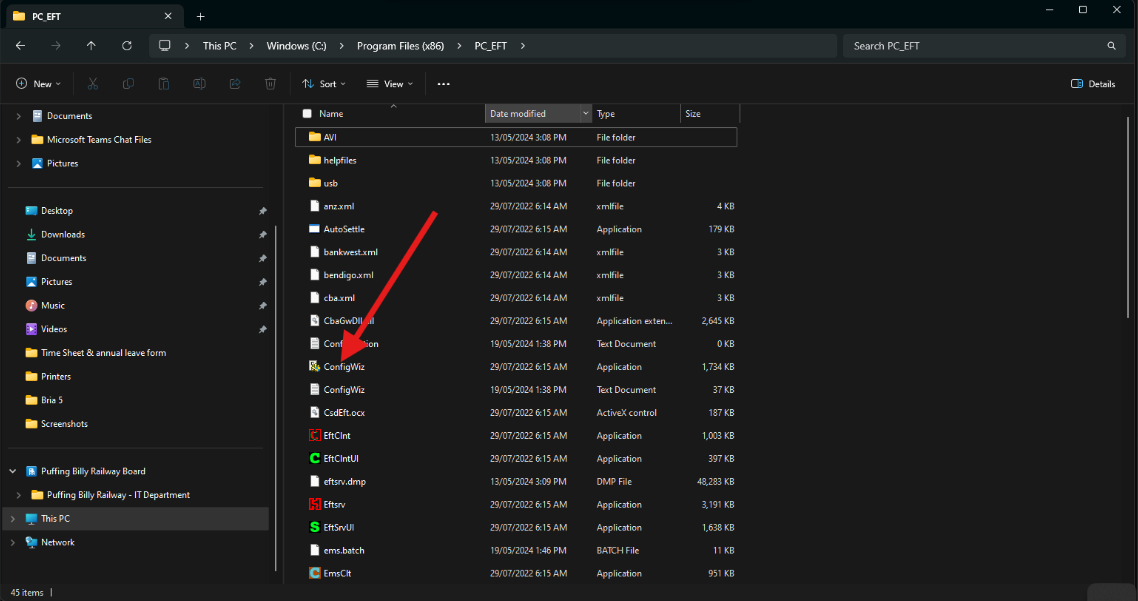Open the ConfigWiz application icon
The height and width of the screenshot is (601, 1138).
(x=314, y=367)
